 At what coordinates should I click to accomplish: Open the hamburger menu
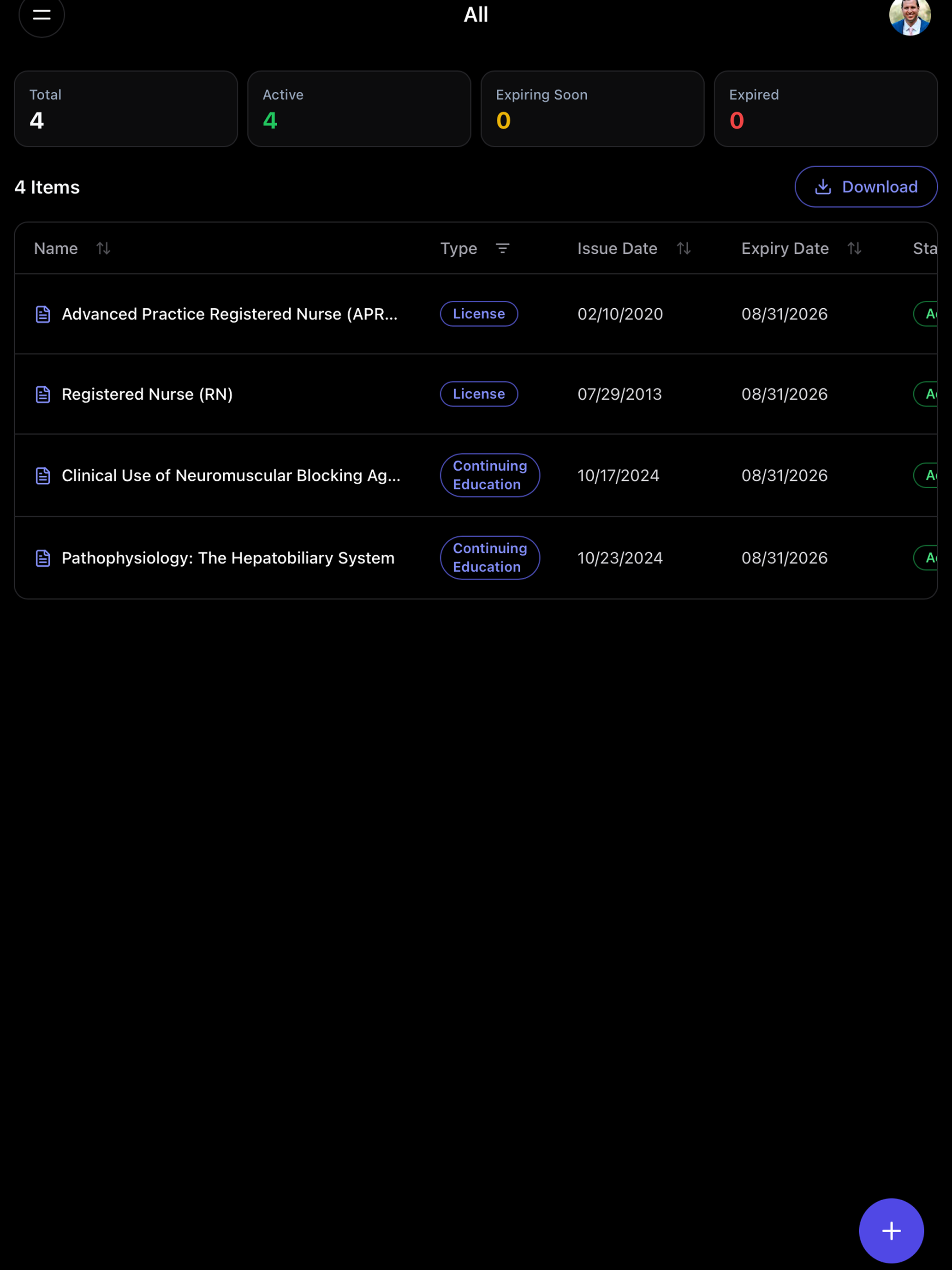42,15
